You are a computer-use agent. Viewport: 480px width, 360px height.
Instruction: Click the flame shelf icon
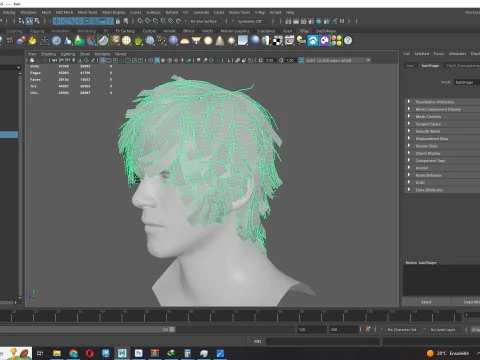(x=32, y=41)
